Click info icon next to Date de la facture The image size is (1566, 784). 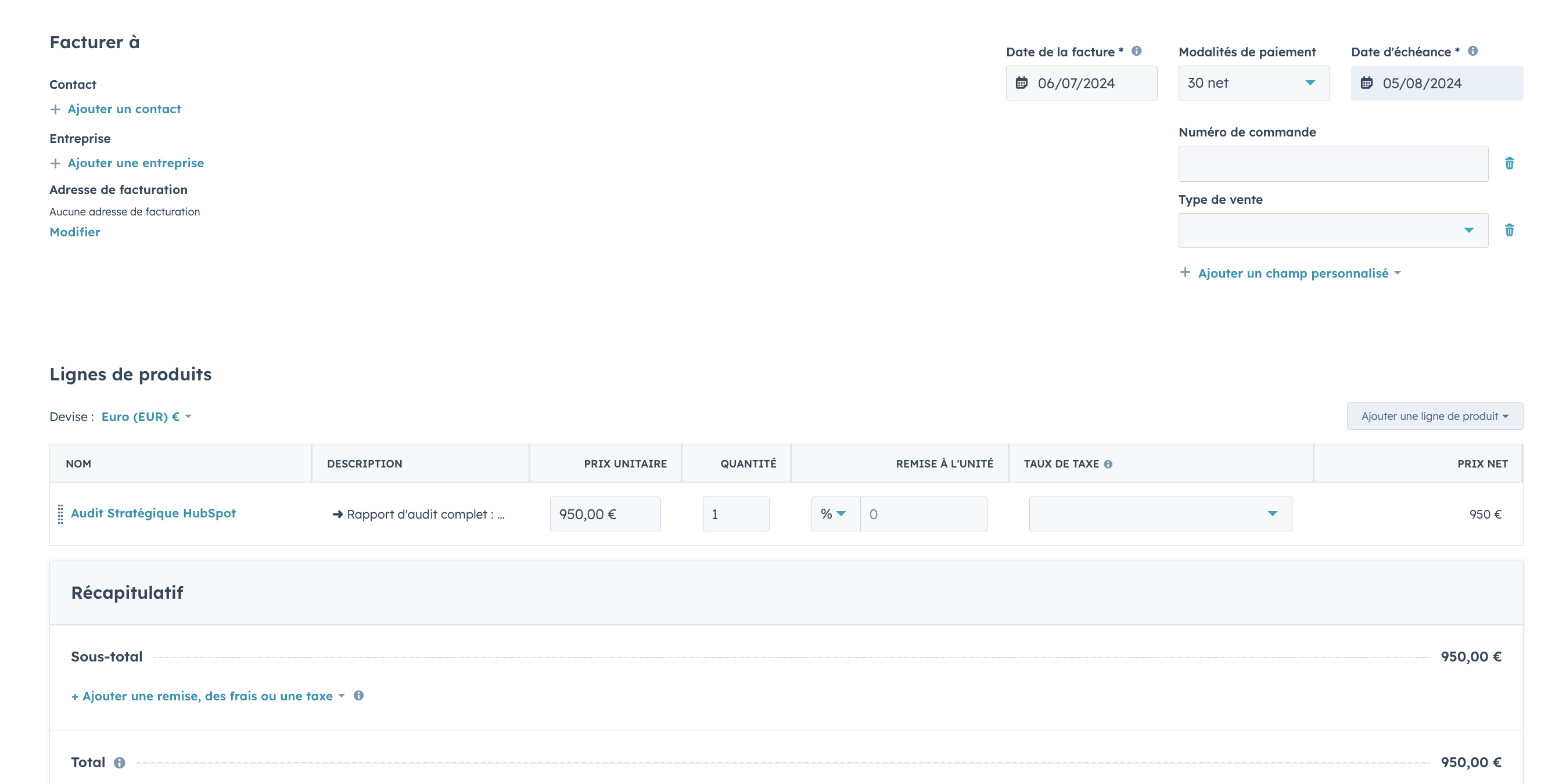(1136, 51)
